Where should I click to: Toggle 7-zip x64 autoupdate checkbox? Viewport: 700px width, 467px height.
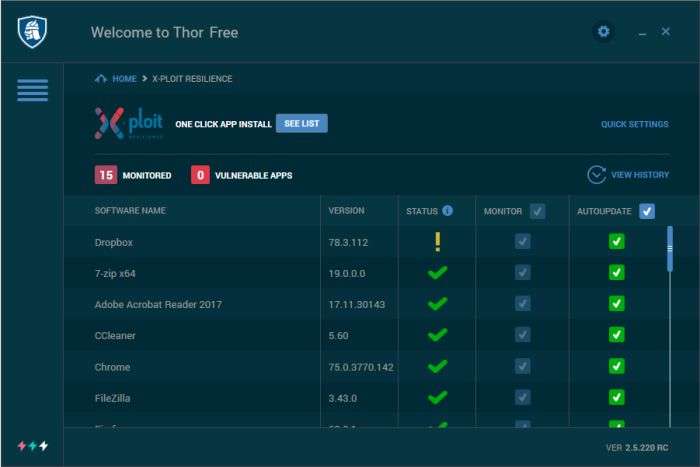617,272
